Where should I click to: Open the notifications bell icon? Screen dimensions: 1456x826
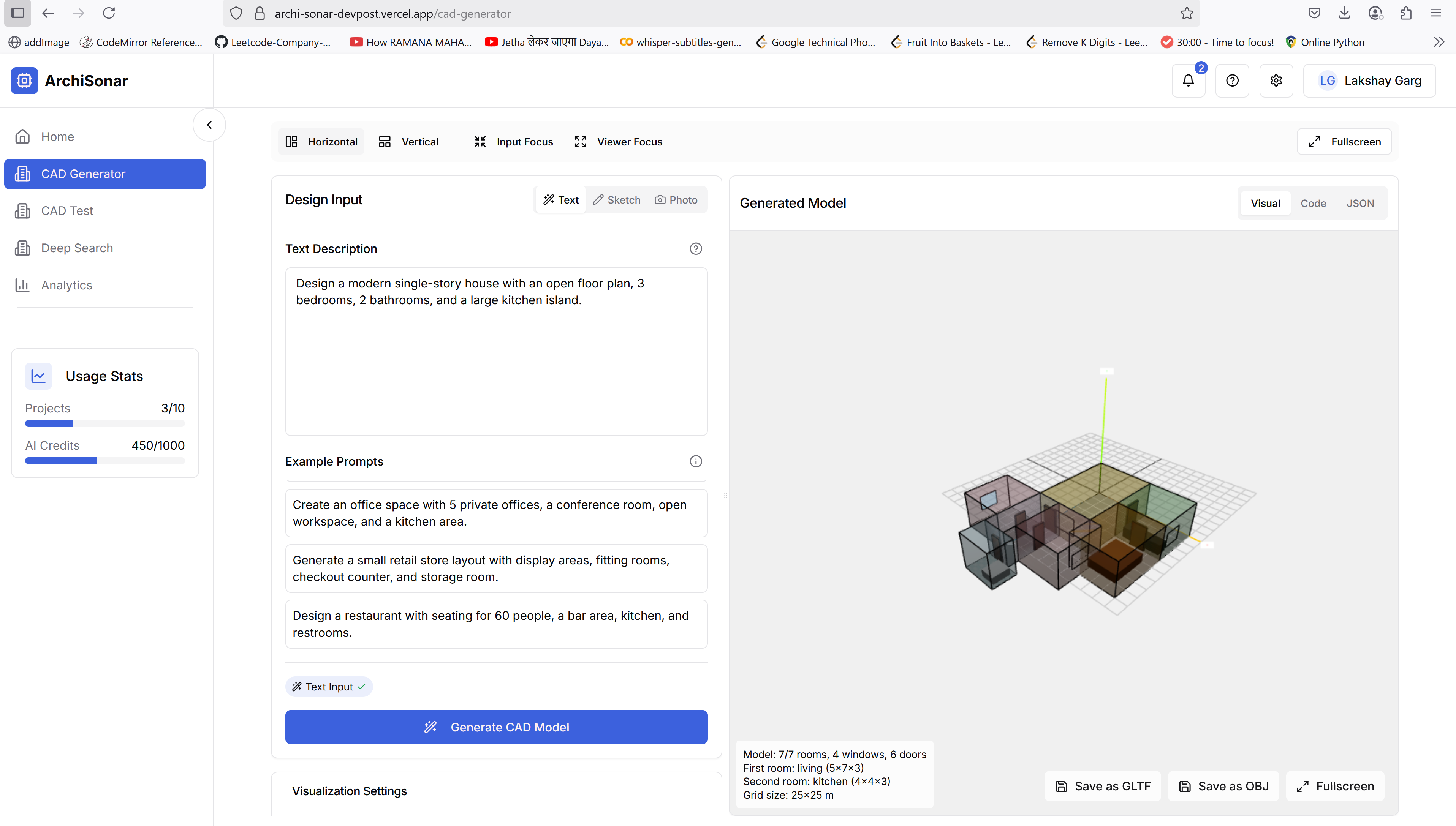[x=1188, y=81]
